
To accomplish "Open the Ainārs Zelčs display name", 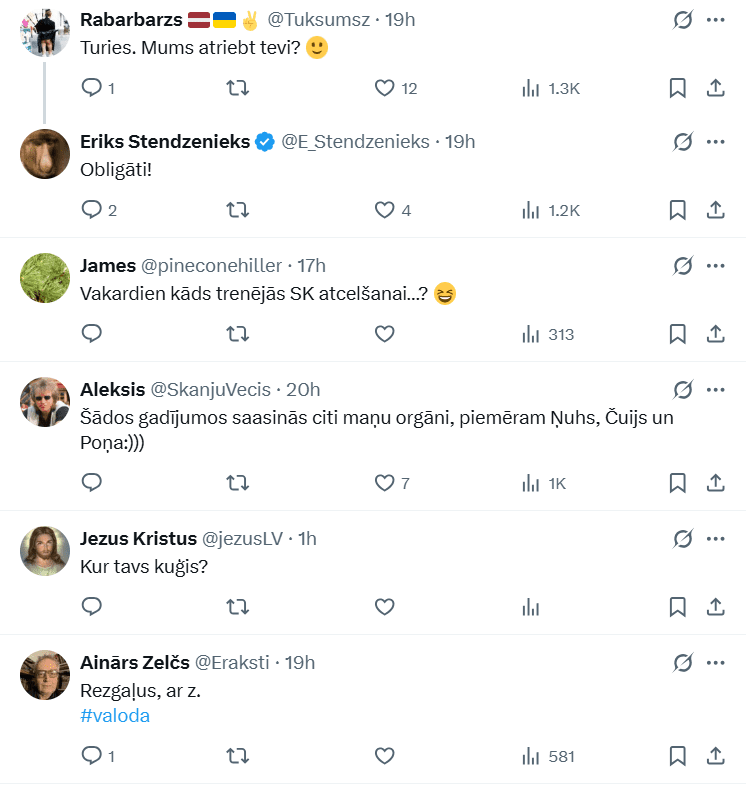I will click(134, 662).
